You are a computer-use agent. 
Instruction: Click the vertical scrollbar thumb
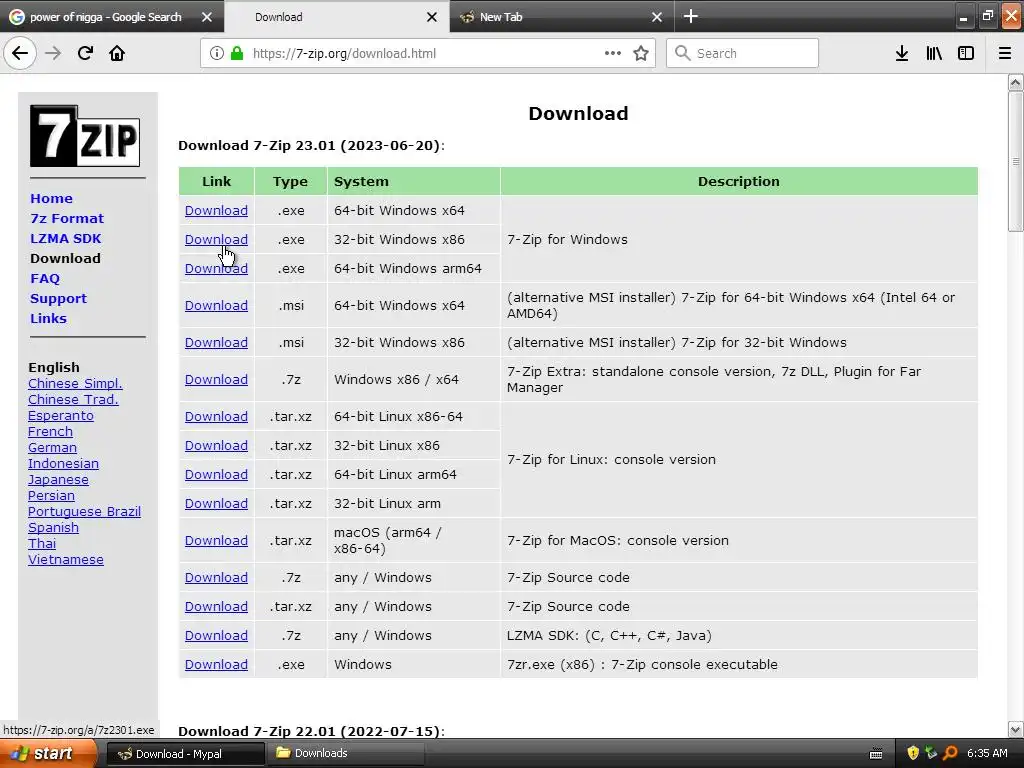[x=1016, y=161]
